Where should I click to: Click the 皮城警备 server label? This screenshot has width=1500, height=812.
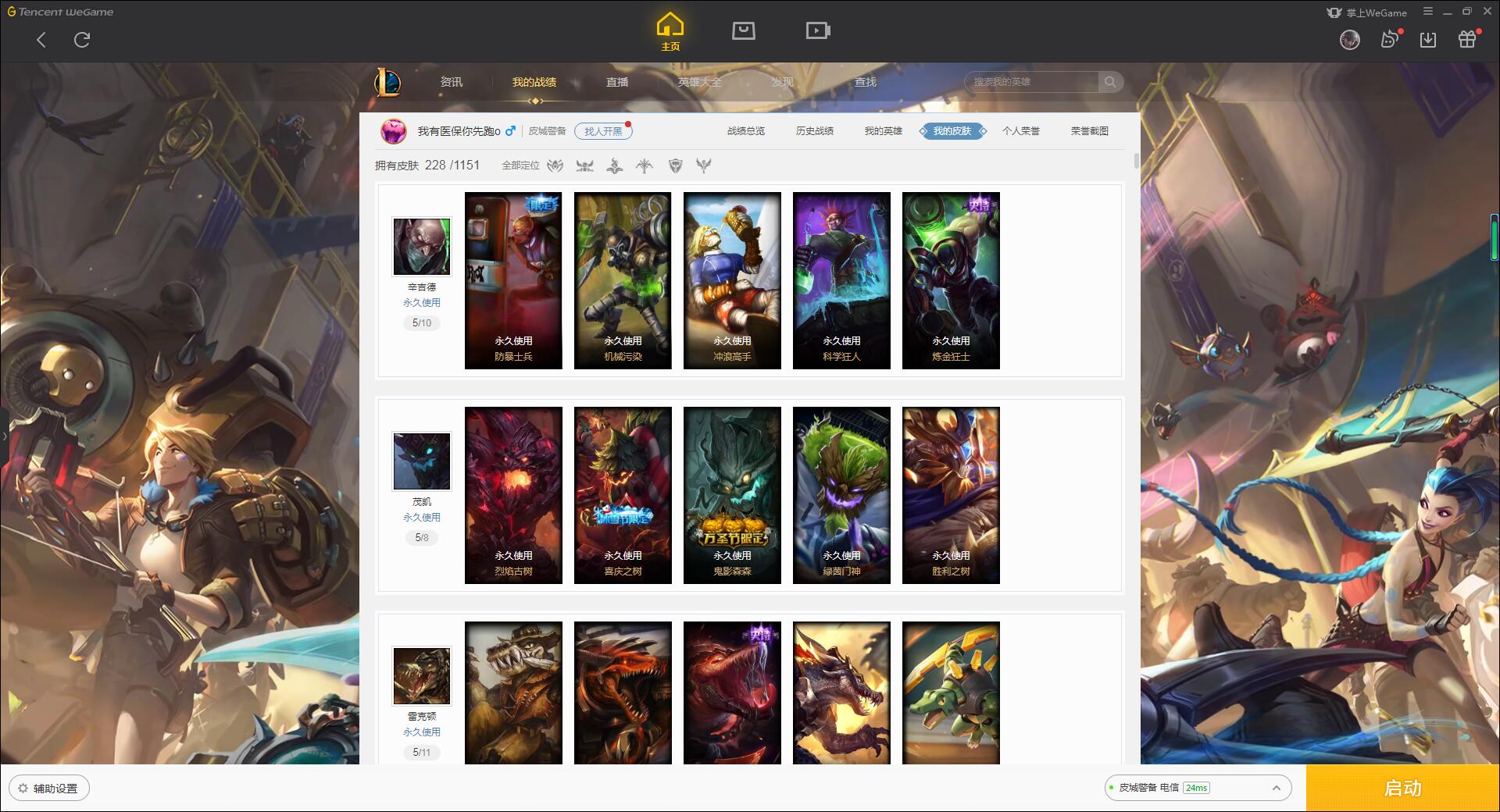[x=547, y=131]
